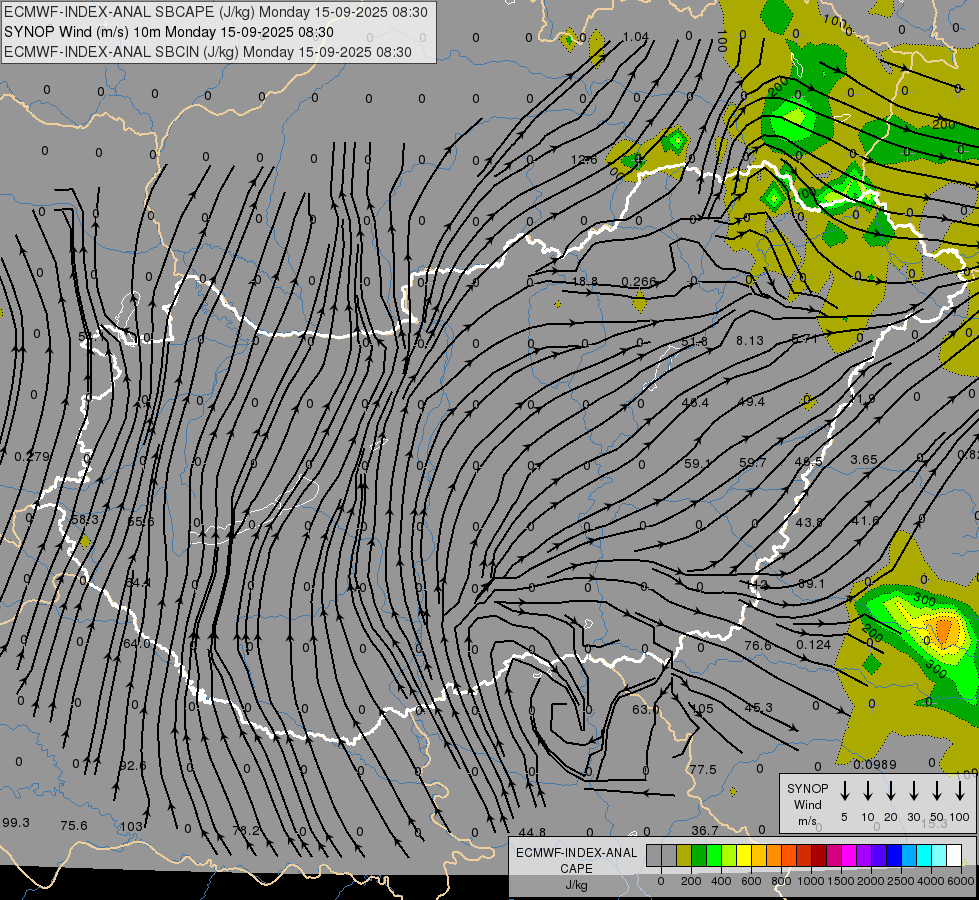Click the SYNOP Wind 10m header line

click(169, 32)
